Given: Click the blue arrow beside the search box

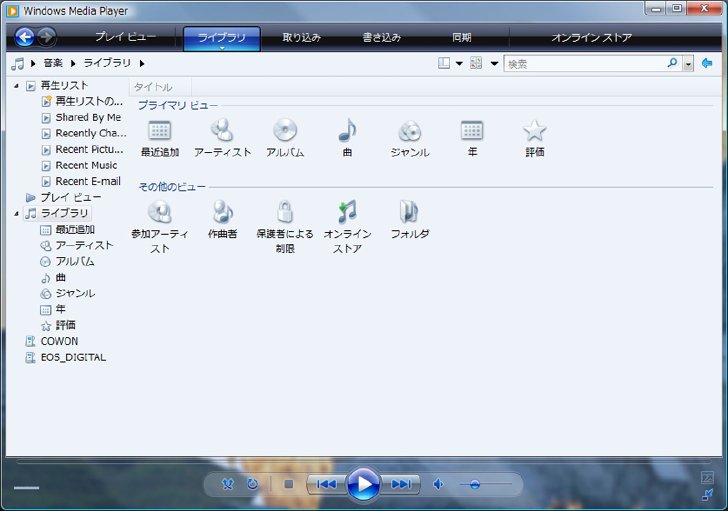Looking at the screenshot, I should 707,63.
